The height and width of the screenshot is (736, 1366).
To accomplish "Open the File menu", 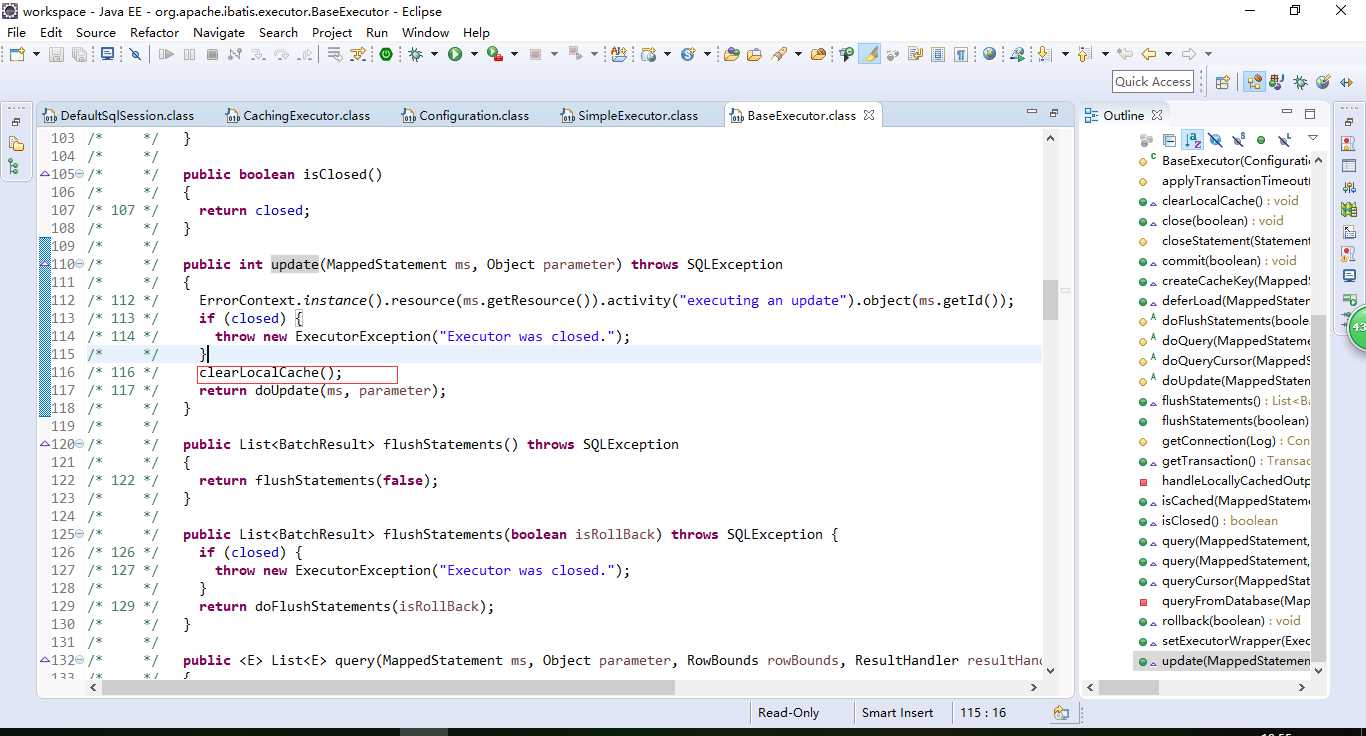I will (16, 32).
